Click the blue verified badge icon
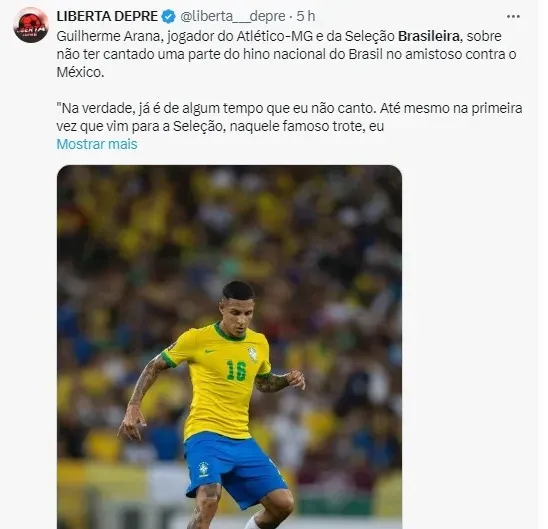Image resolution: width=548 pixels, height=529 pixels. (169, 16)
